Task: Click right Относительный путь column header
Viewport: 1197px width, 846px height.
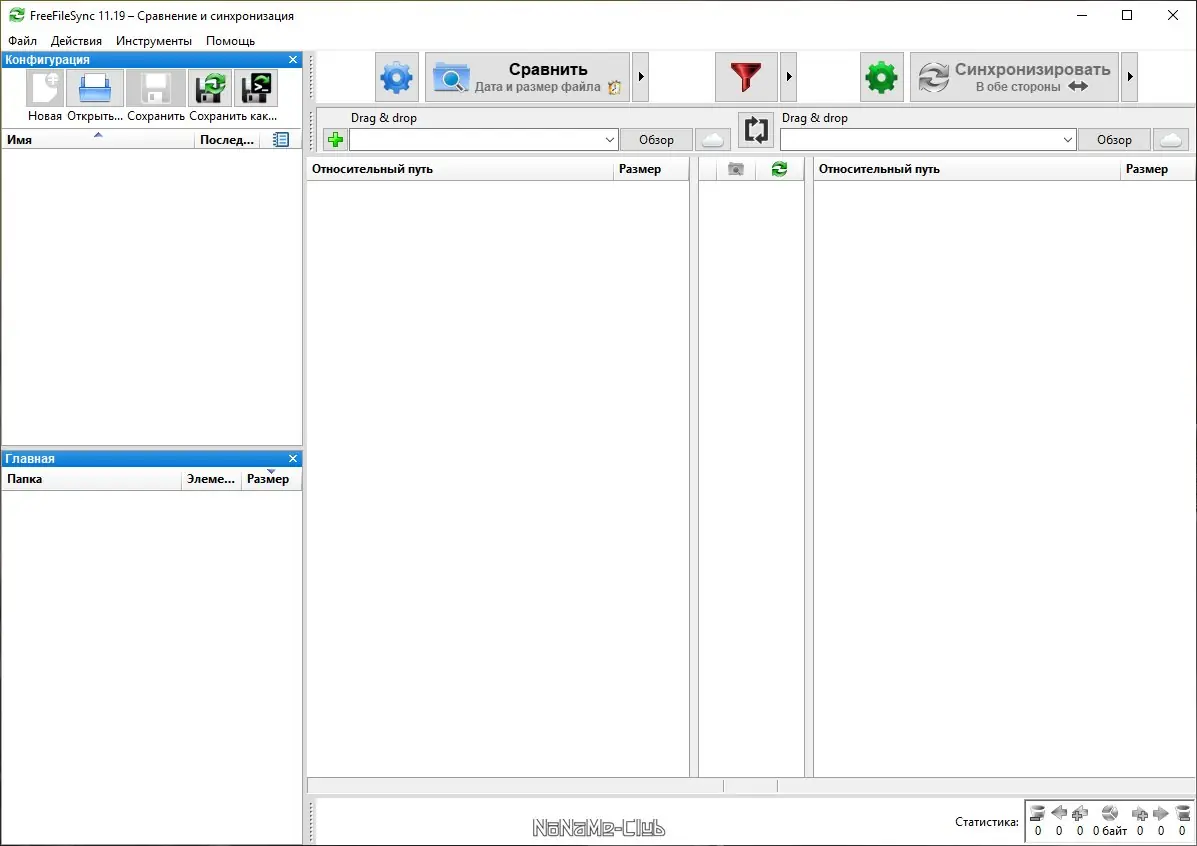Action: pyautogui.click(x=967, y=169)
